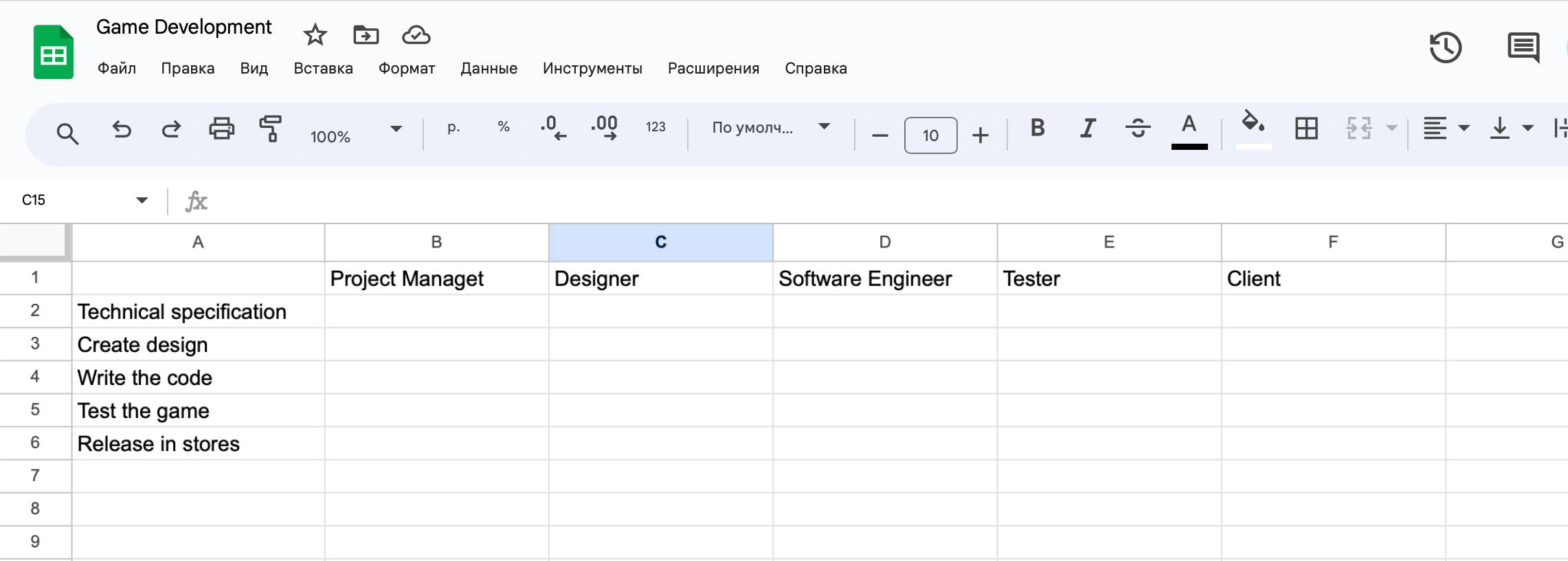Open the Данные menu
The image size is (1568, 561).
489,68
